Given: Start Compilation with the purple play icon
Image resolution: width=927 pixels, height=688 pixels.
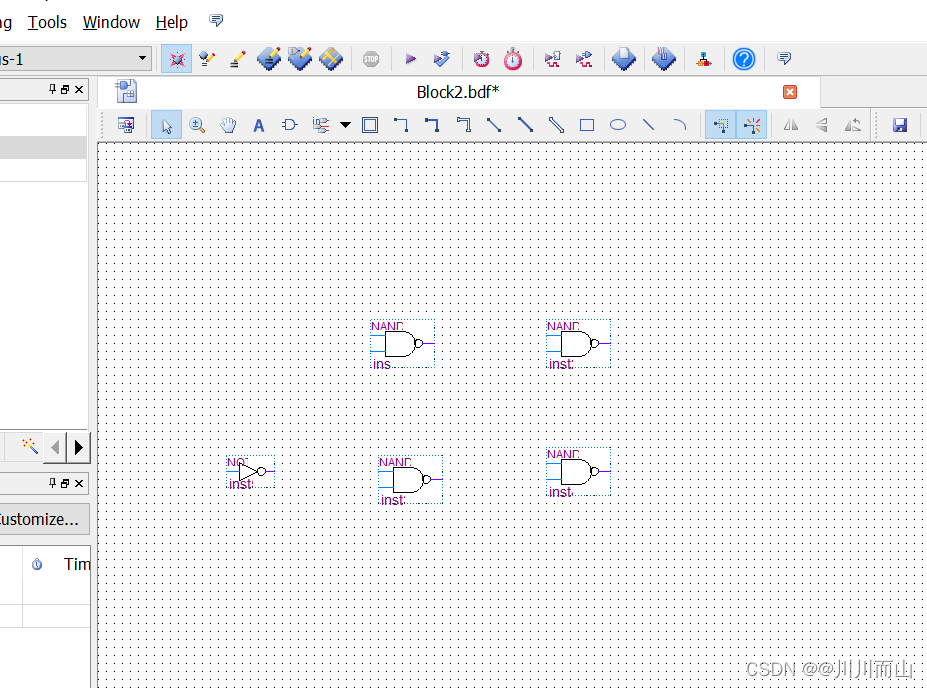Looking at the screenshot, I should [x=411, y=59].
